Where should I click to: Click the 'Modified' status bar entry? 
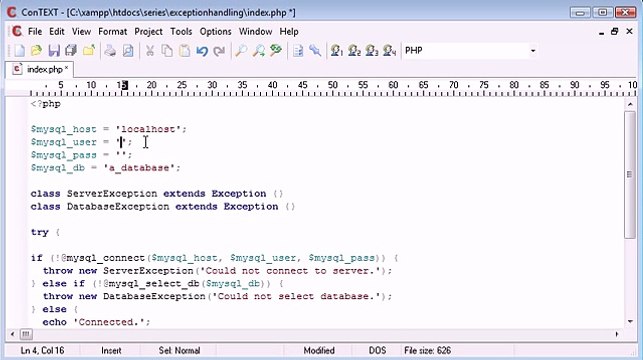pyautogui.click(x=319, y=351)
